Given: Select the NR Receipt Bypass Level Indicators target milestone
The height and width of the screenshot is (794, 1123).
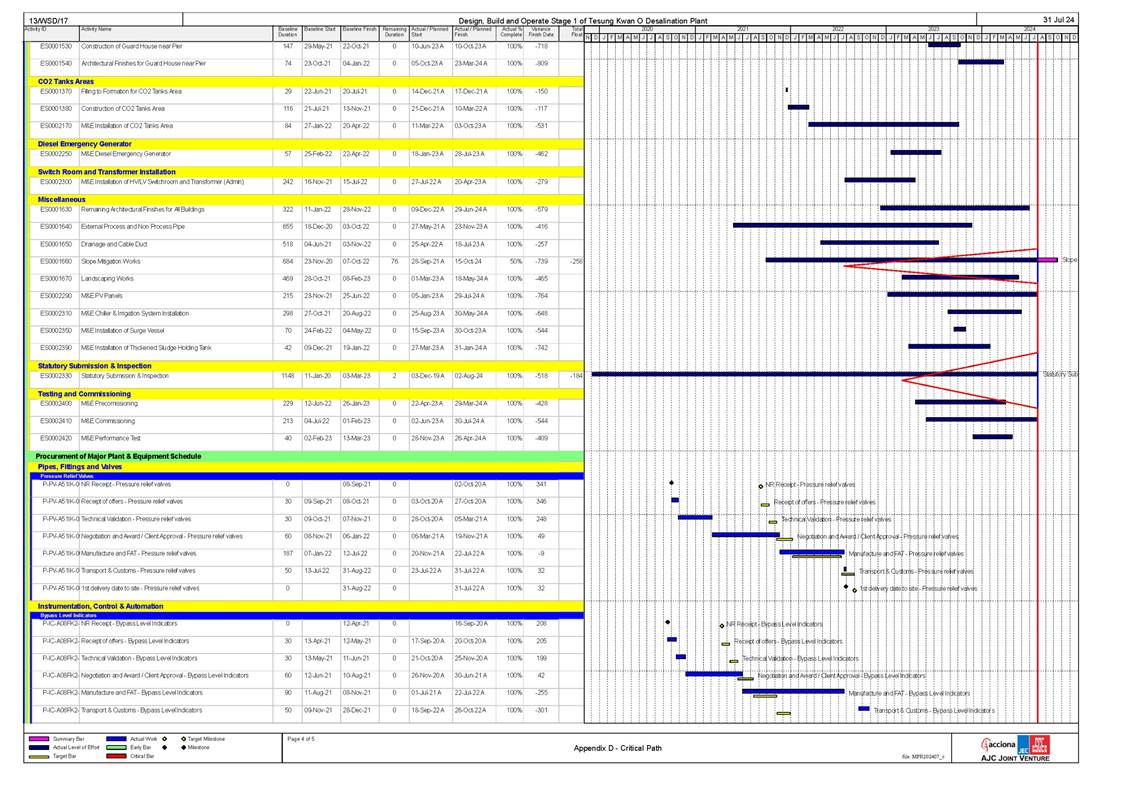Looking at the screenshot, I should [x=722, y=626].
